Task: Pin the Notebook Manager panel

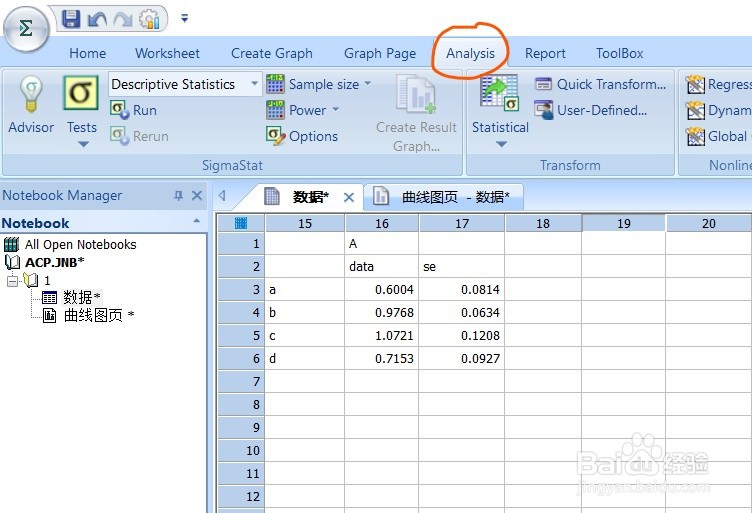Action: 178,195
